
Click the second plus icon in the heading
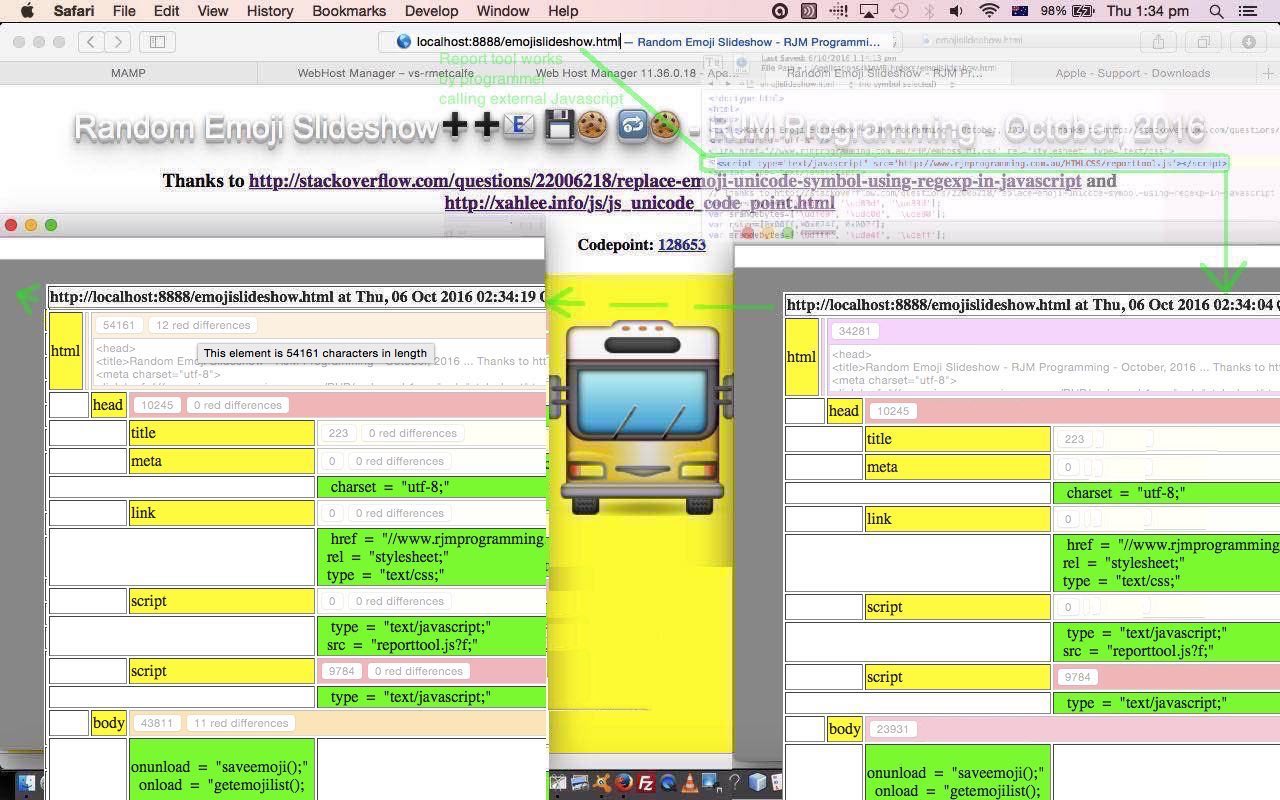click(486, 126)
